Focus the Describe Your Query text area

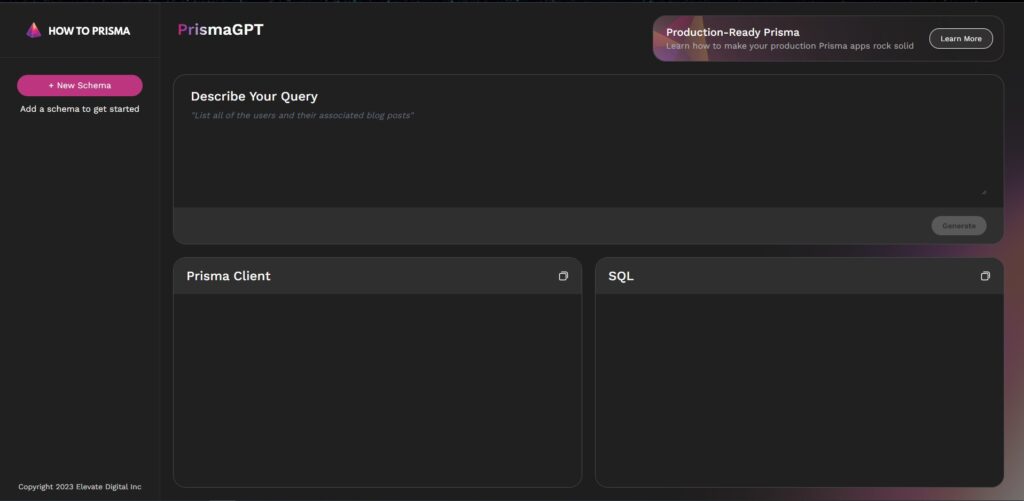[588, 152]
